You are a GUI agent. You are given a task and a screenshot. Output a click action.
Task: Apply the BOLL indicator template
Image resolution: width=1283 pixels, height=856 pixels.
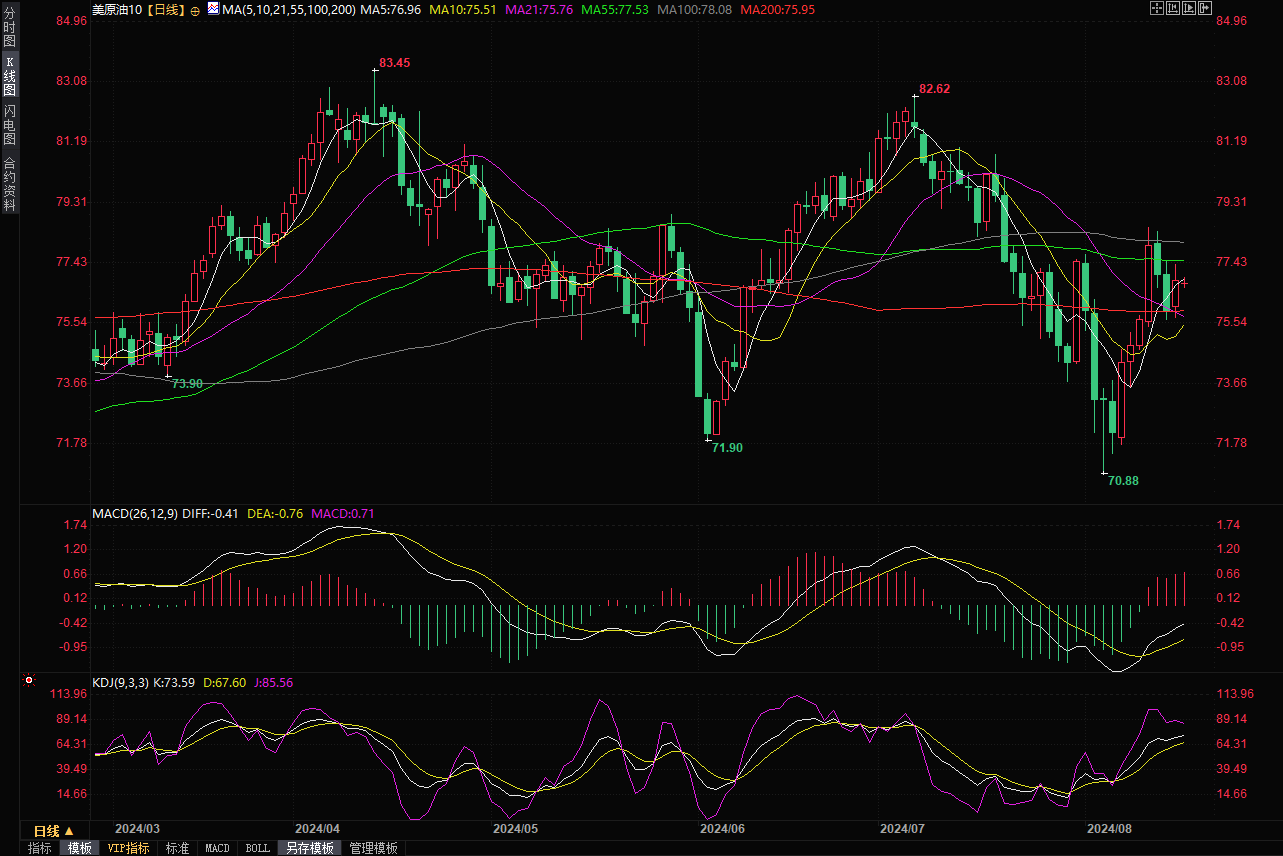pyautogui.click(x=257, y=848)
